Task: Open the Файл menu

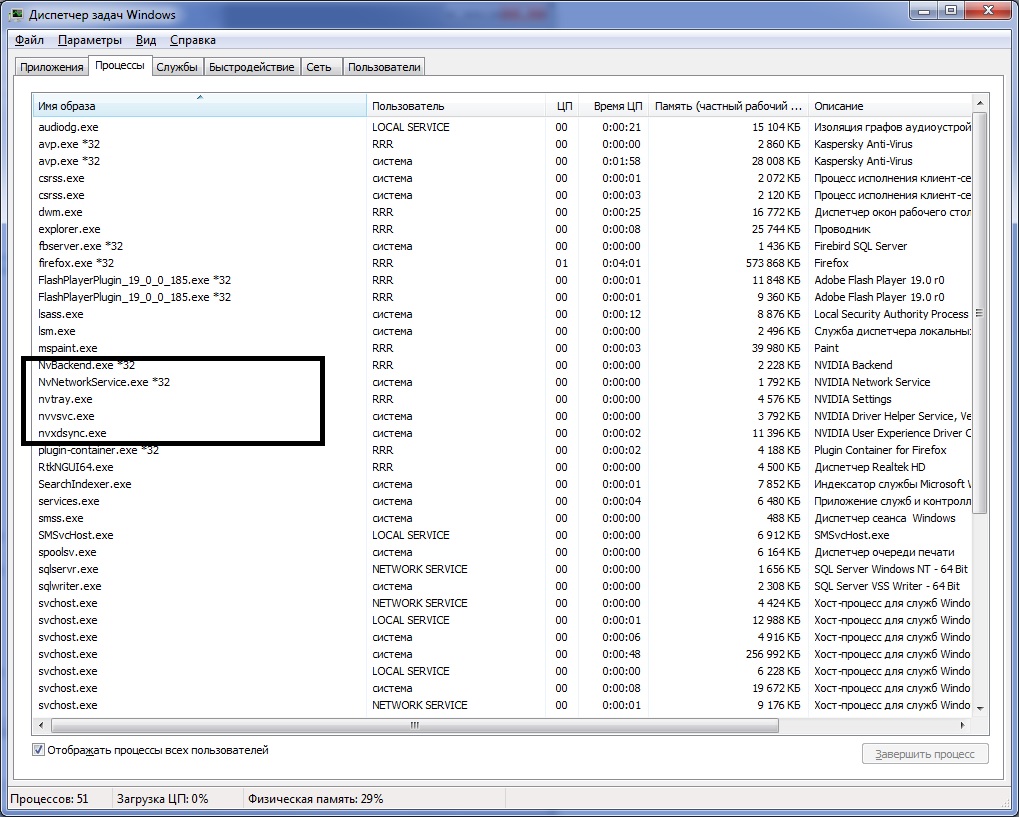Action: coord(29,40)
